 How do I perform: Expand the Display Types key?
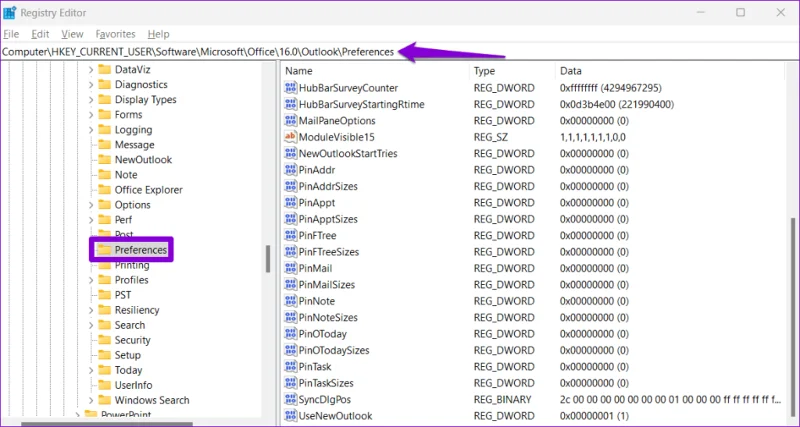point(91,99)
